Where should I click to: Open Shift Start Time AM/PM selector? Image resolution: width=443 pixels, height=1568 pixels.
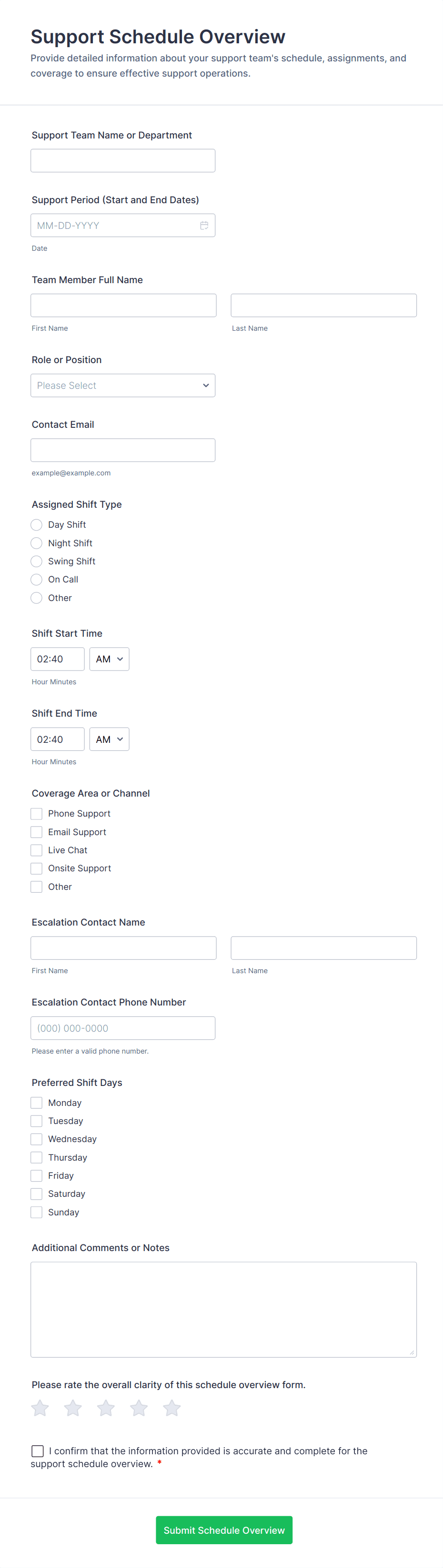click(109, 659)
